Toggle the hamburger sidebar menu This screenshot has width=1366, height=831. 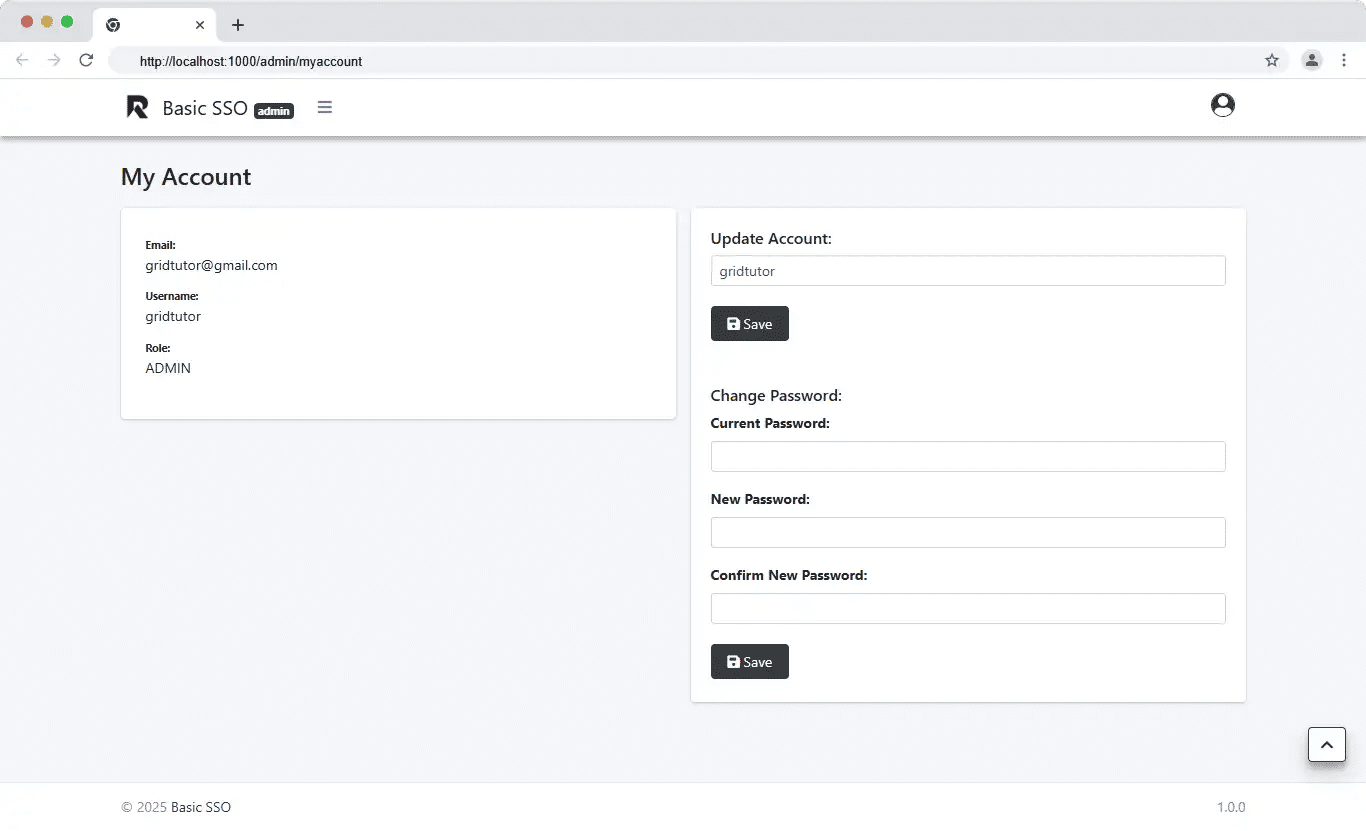point(324,107)
